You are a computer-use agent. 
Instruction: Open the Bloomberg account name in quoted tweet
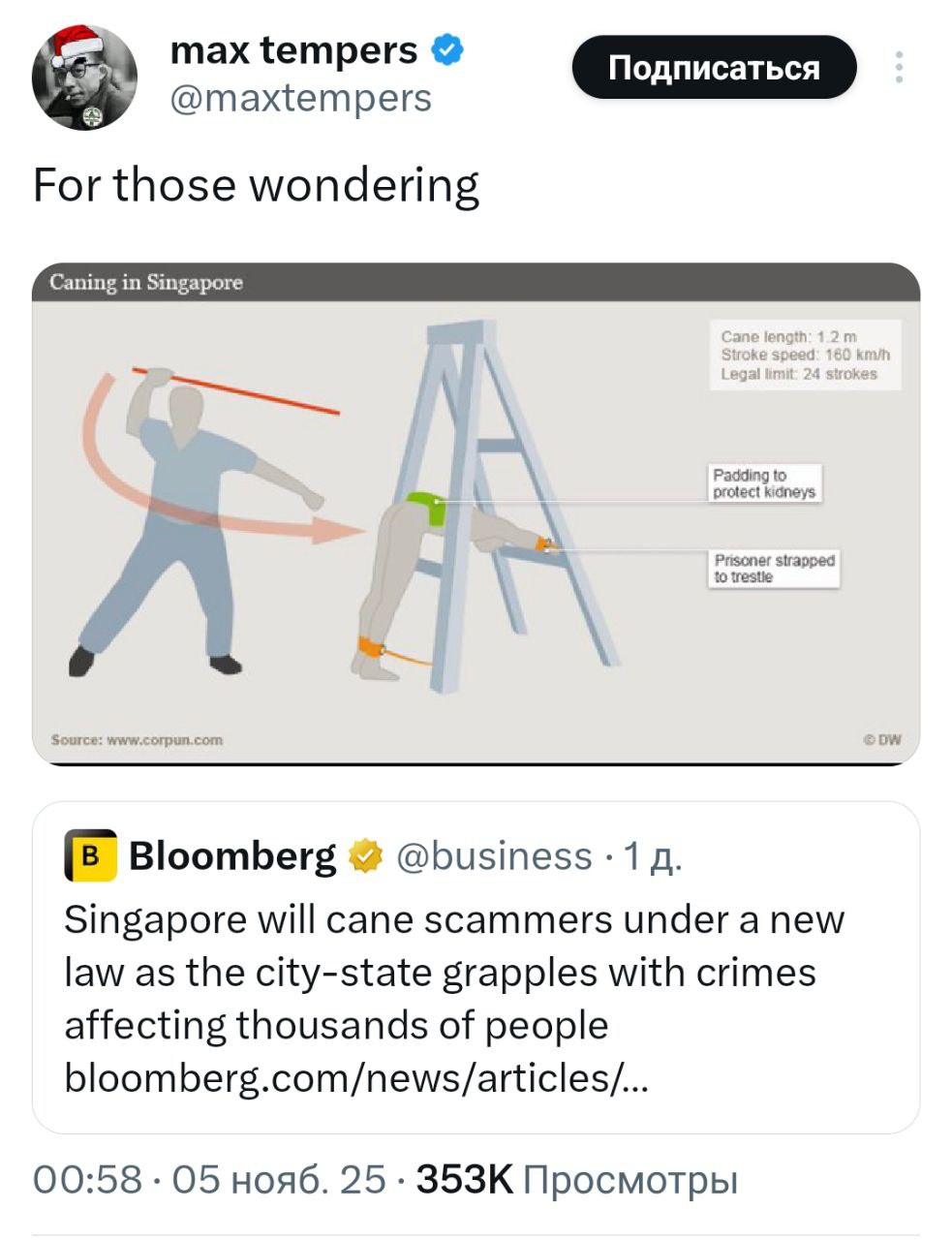pos(232,856)
